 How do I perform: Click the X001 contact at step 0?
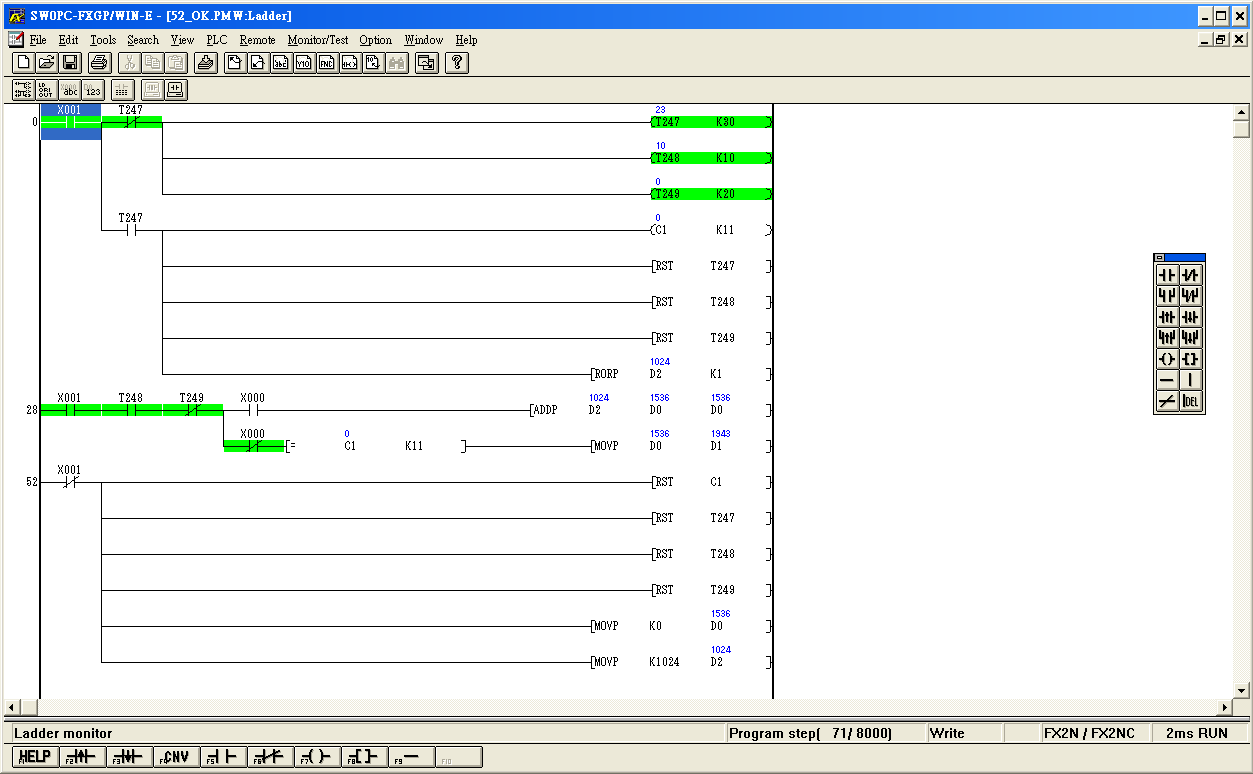click(70, 122)
